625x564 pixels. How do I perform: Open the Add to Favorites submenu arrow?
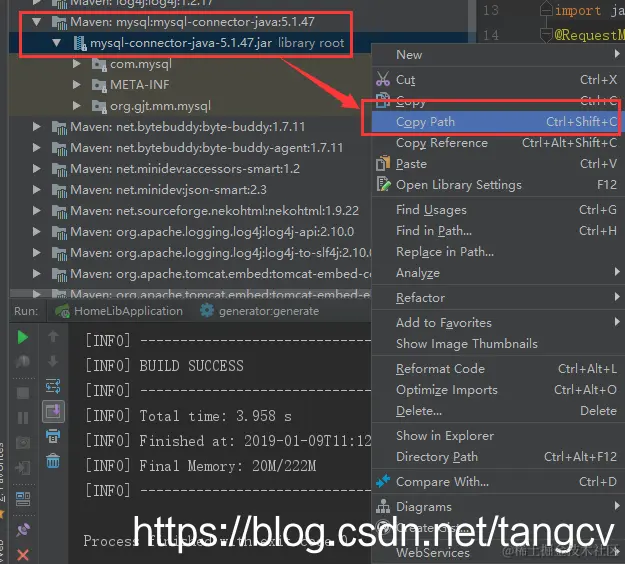click(x=617, y=322)
